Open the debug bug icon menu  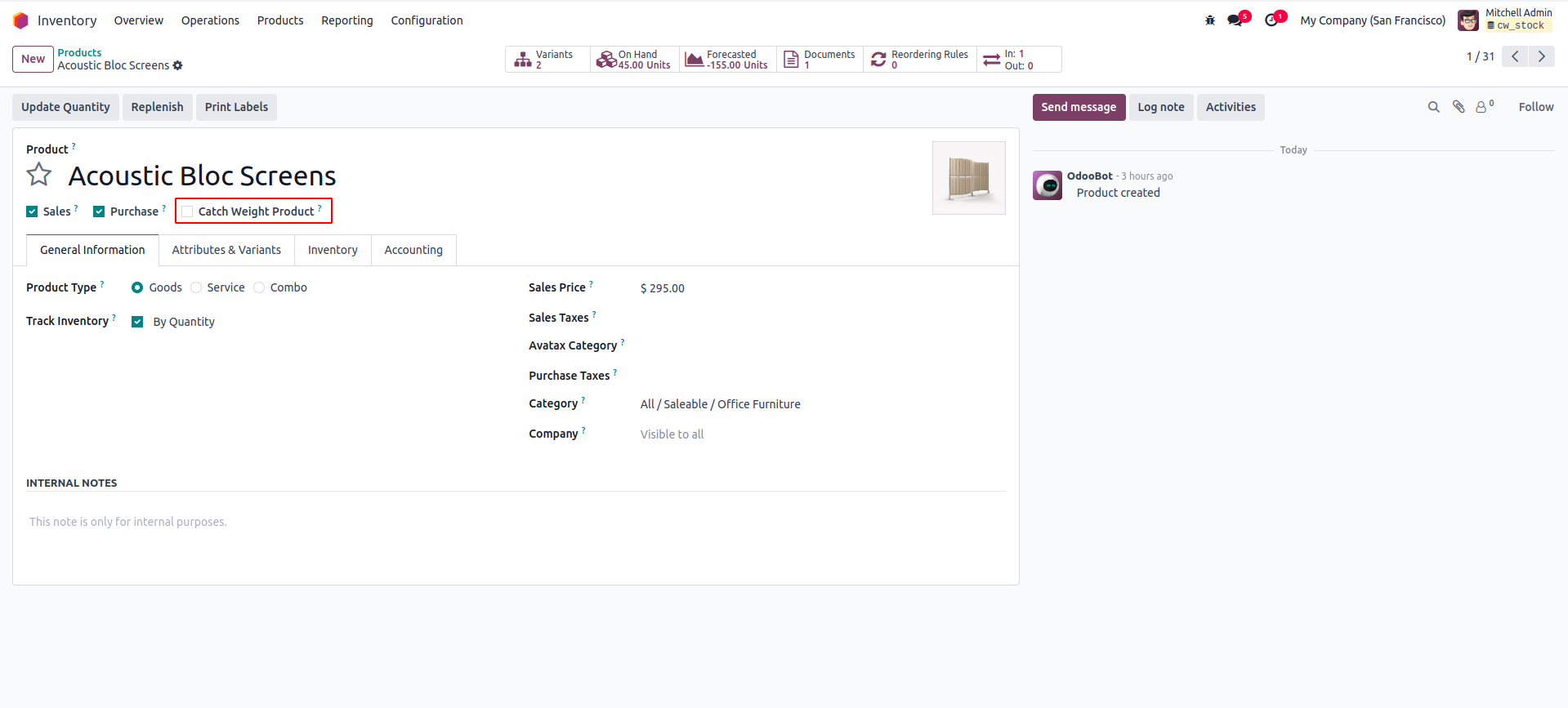tap(1210, 20)
